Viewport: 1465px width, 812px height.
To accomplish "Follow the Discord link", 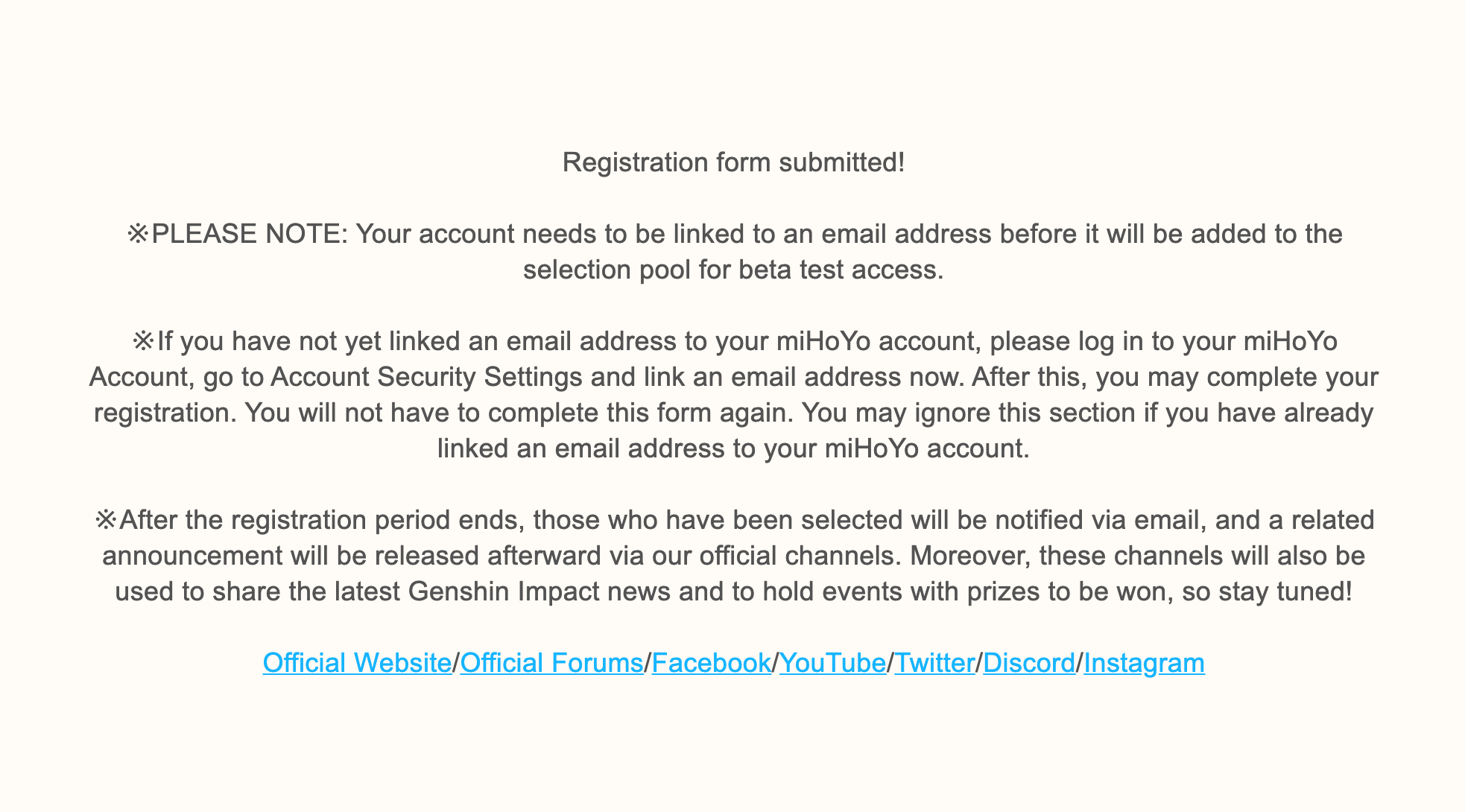I will 1029,663.
